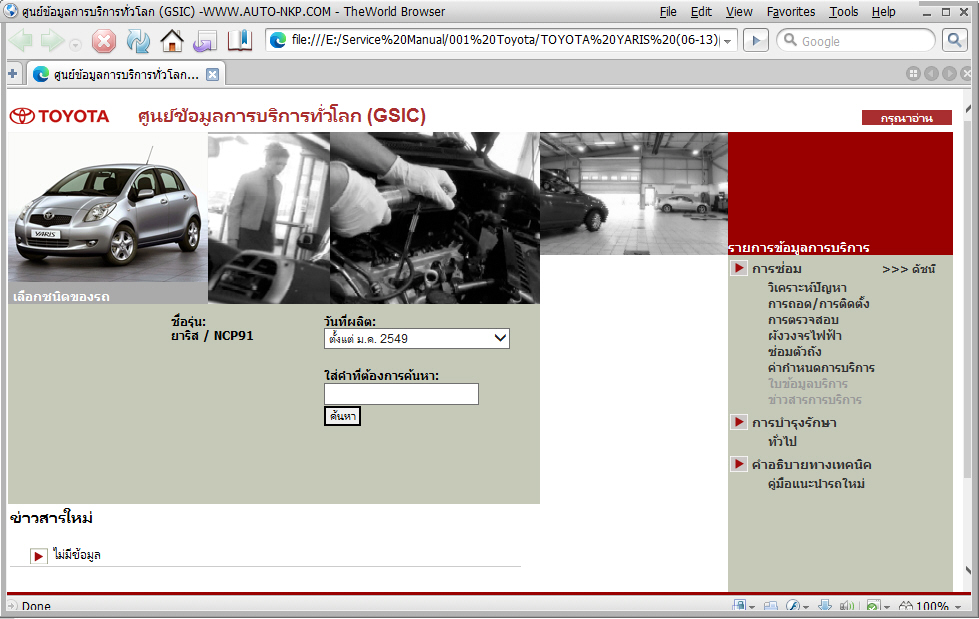The width and height of the screenshot is (979, 619).
Task: Open คำอธิบายทางเทคนิค technical description section
Action: (x=812, y=465)
